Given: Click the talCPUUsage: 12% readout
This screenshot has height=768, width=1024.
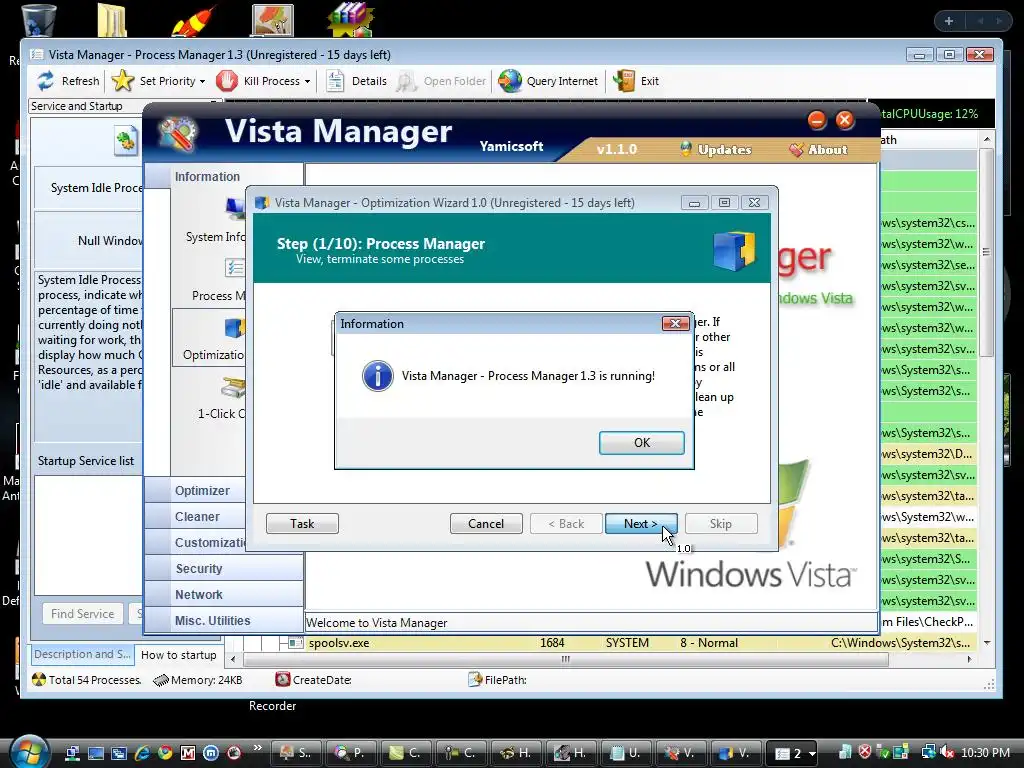Looking at the screenshot, I should coord(929,114).
